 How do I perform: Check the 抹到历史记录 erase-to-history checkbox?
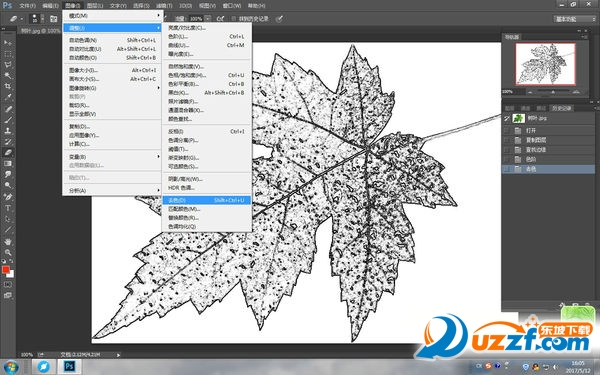[x=234, y=18]
